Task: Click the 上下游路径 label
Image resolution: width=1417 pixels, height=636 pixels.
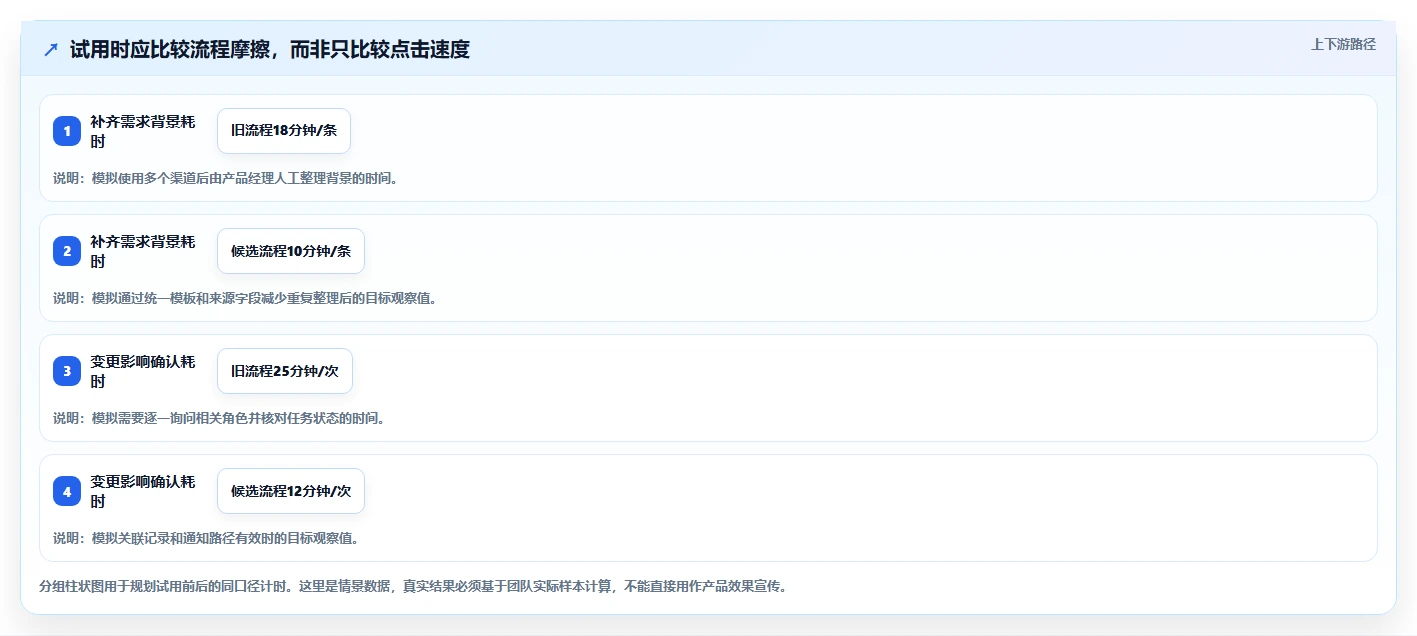Action: pyautogui.click(x=1344, y=44)
